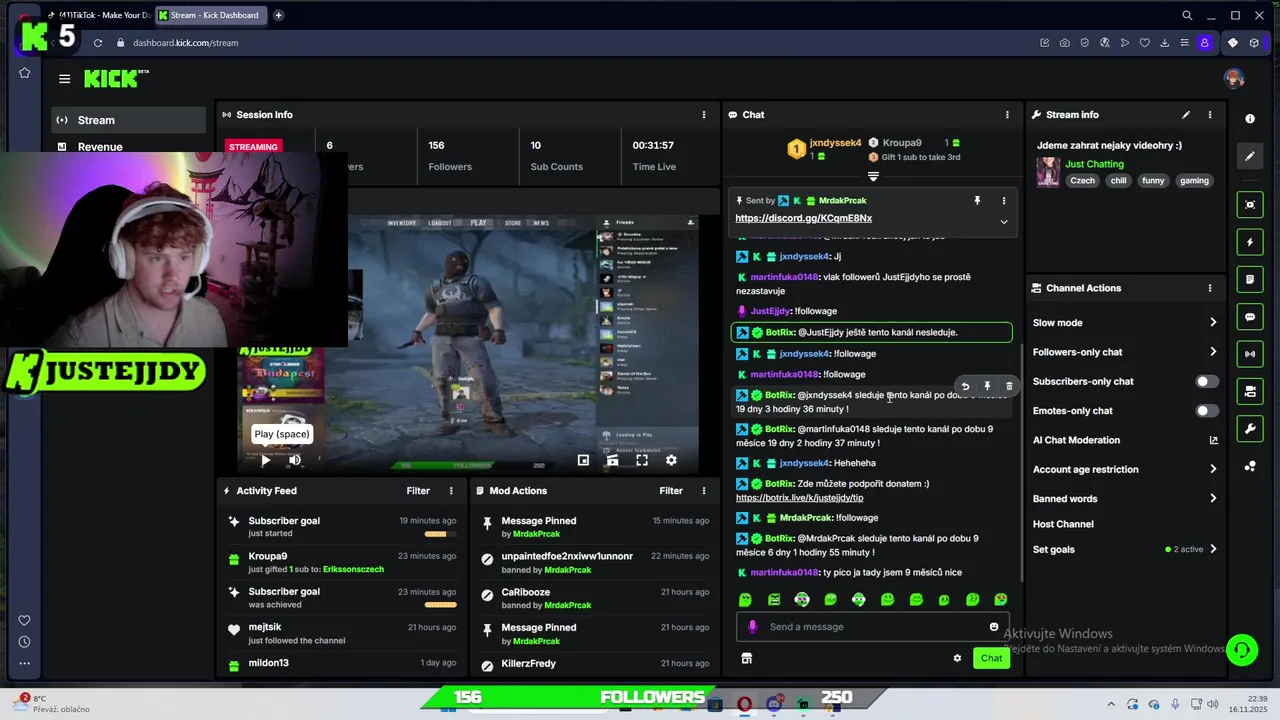Click the microphone icon in message box
This screenshot has width=1280, height=720.
(x=753, y=627)
